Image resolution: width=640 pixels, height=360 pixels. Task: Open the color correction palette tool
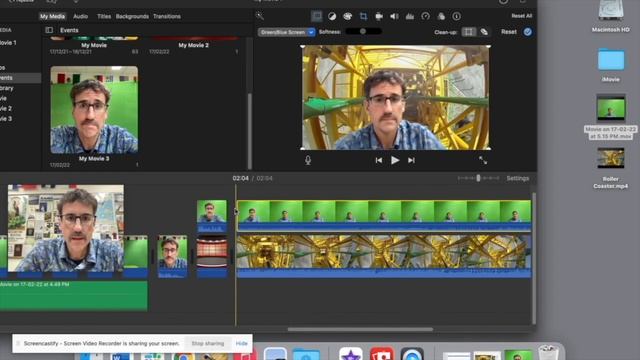click(347, 16)
